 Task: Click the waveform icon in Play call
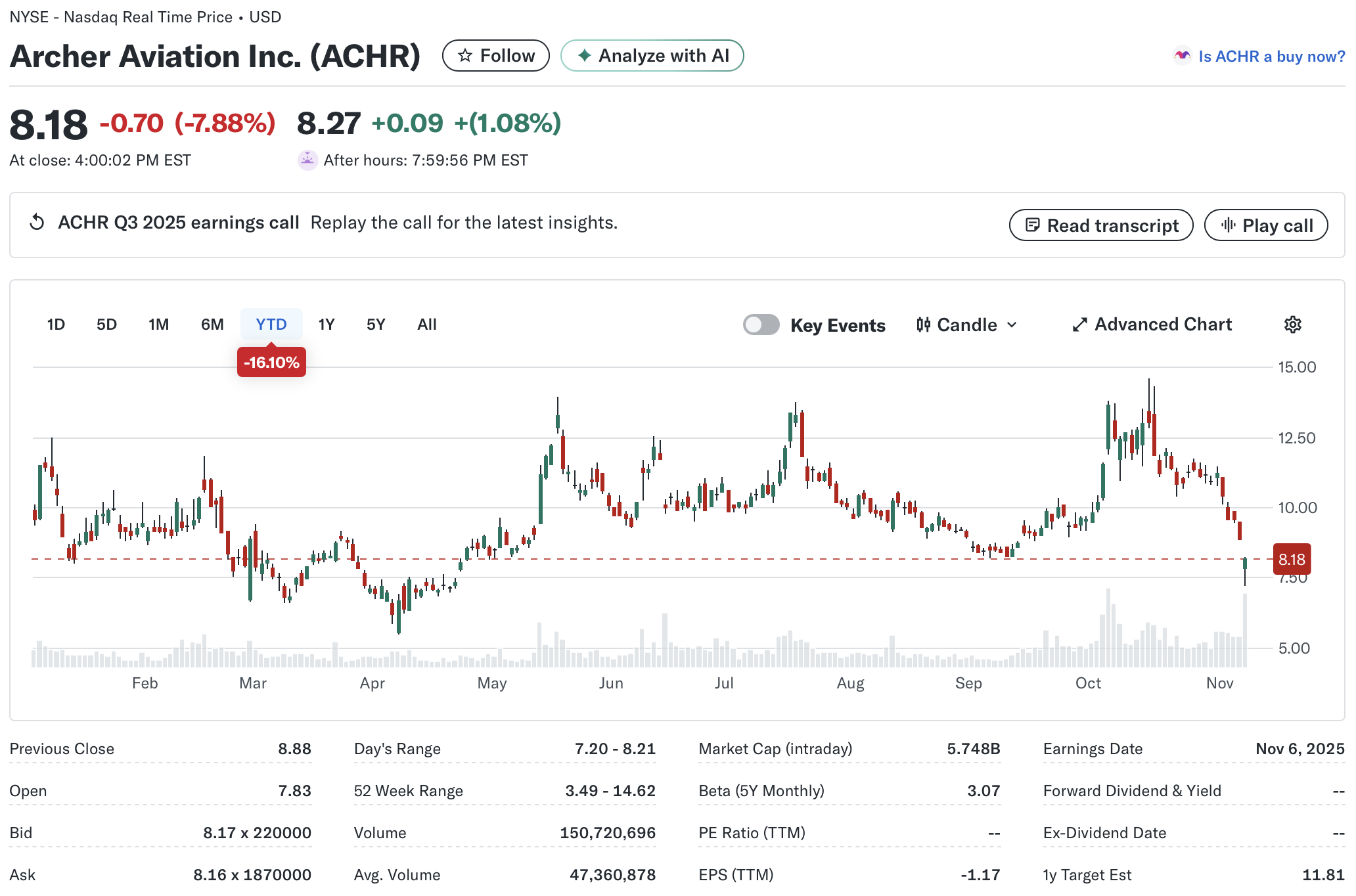coord(1228,225)
